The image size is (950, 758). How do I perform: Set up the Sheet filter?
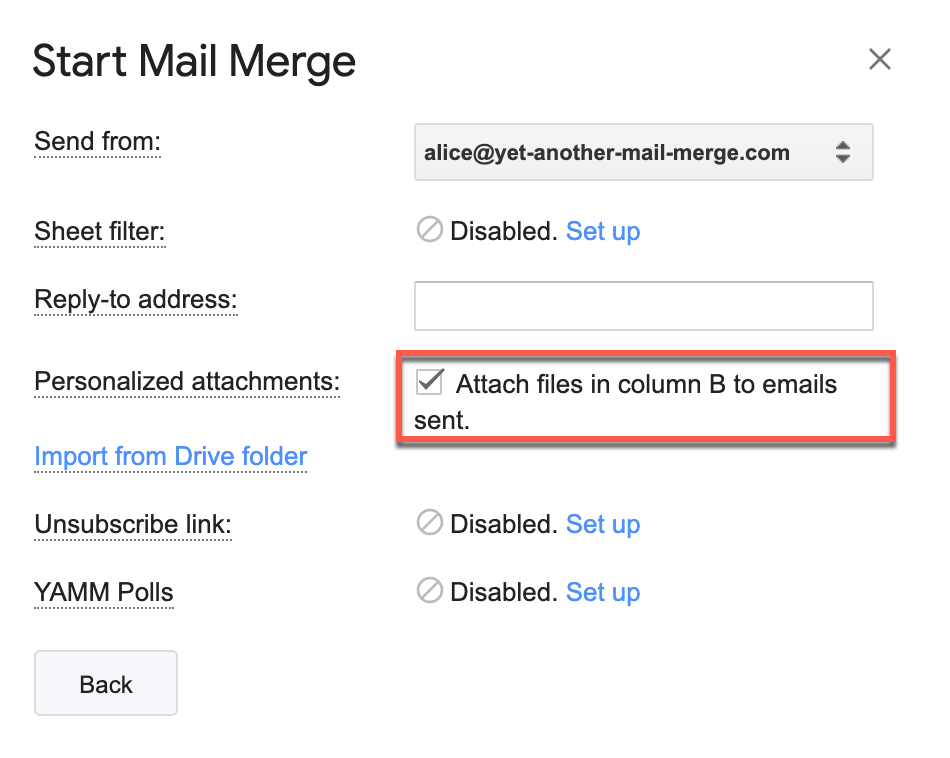[x=603, y=231]
